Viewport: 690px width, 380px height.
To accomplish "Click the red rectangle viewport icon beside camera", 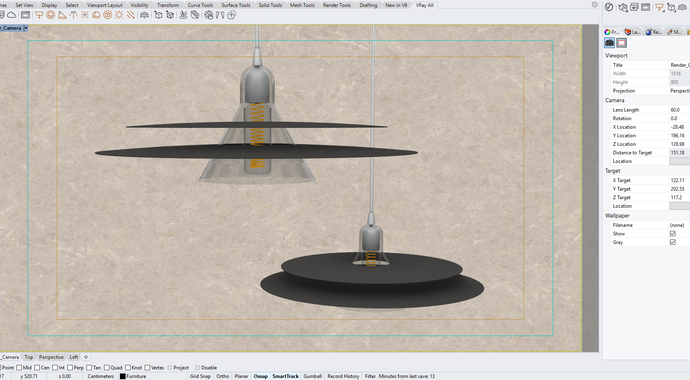I will 621,43.
